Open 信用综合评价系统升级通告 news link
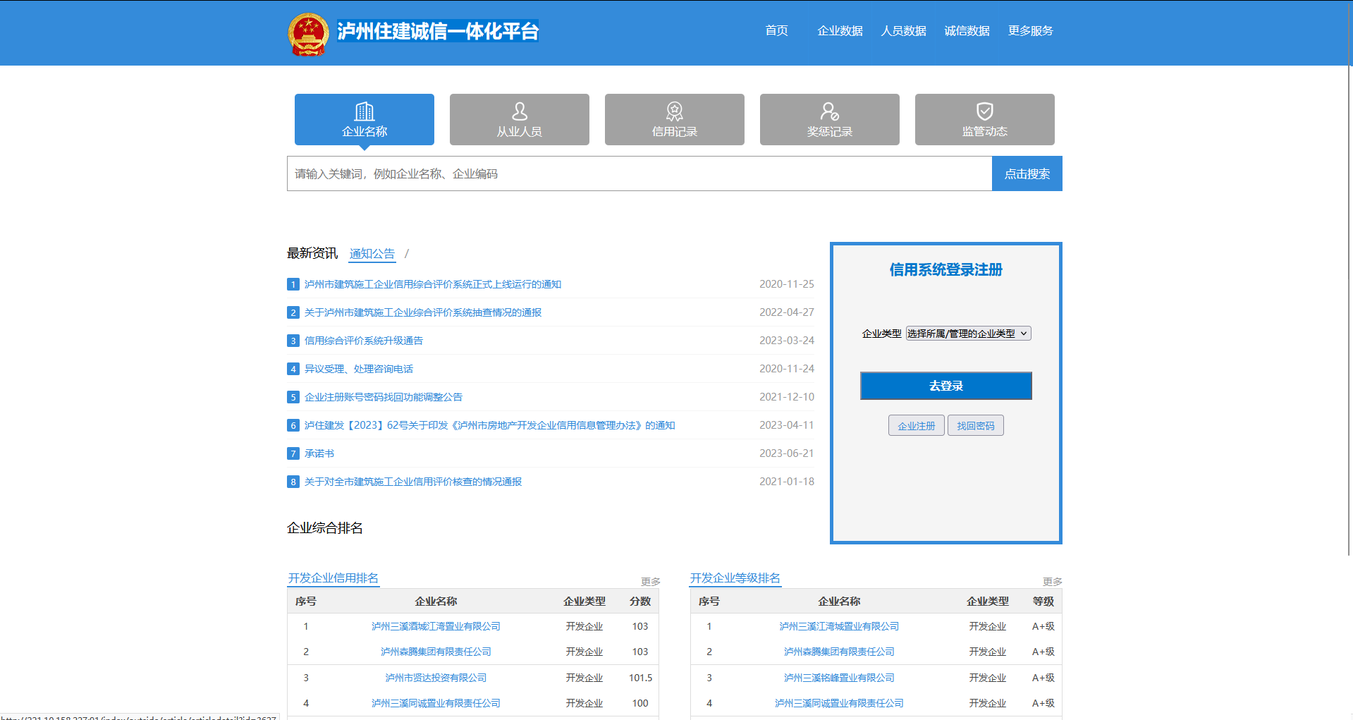The height and width of the screenshot is (720, 1353). click(x=363, y=341)
